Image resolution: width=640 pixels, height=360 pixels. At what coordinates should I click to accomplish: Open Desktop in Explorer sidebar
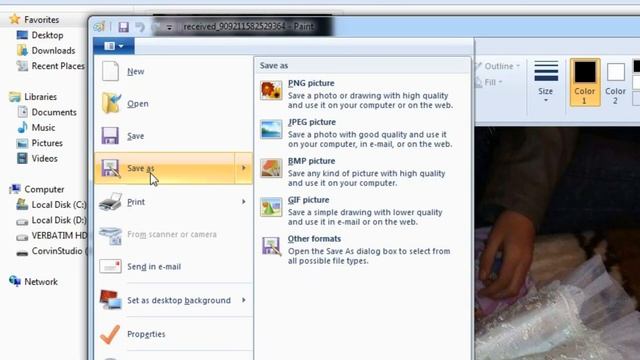(47, 35)
